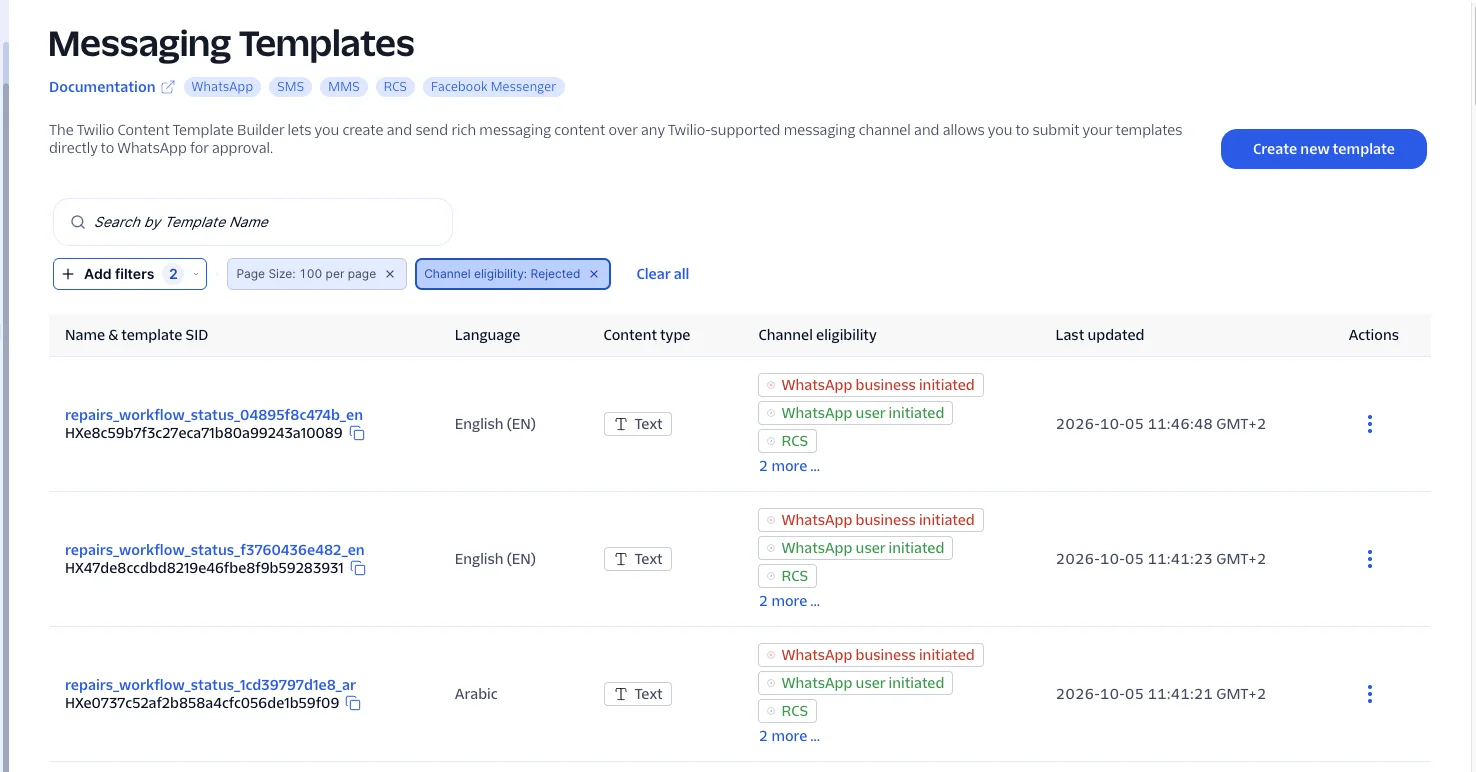This screenshot has width=1476, height=772.
Task: Click the search magnifier icon
Action: tap(78, 222)
